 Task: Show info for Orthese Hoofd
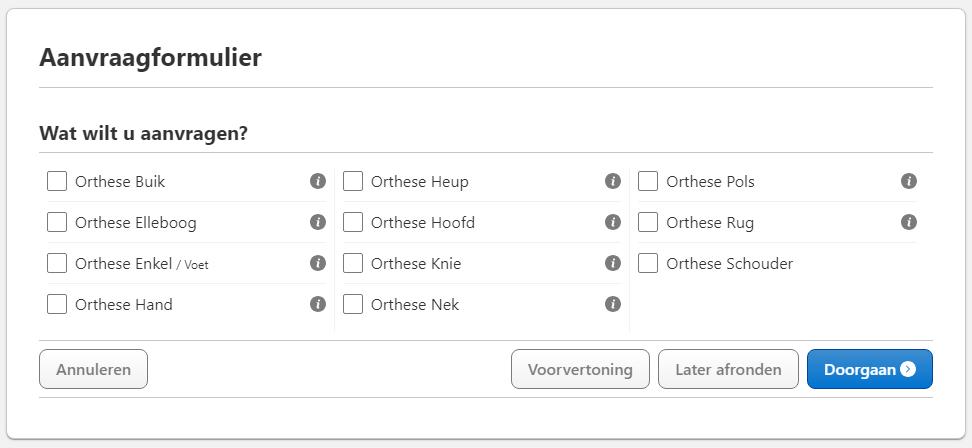pyautogui.click(x=613, y=222)
